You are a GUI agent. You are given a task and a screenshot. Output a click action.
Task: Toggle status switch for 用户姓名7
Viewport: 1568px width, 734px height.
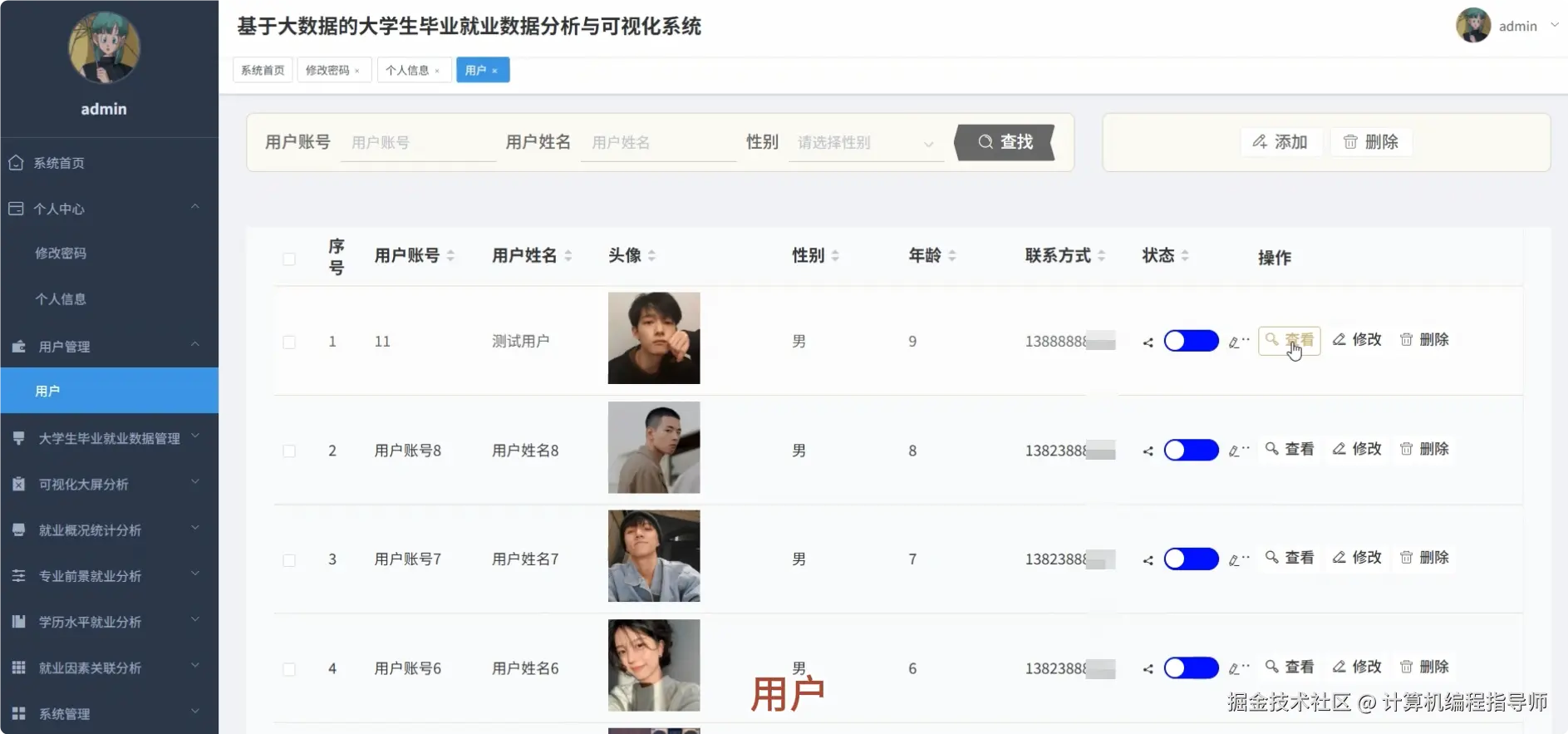pos(1191,559)
